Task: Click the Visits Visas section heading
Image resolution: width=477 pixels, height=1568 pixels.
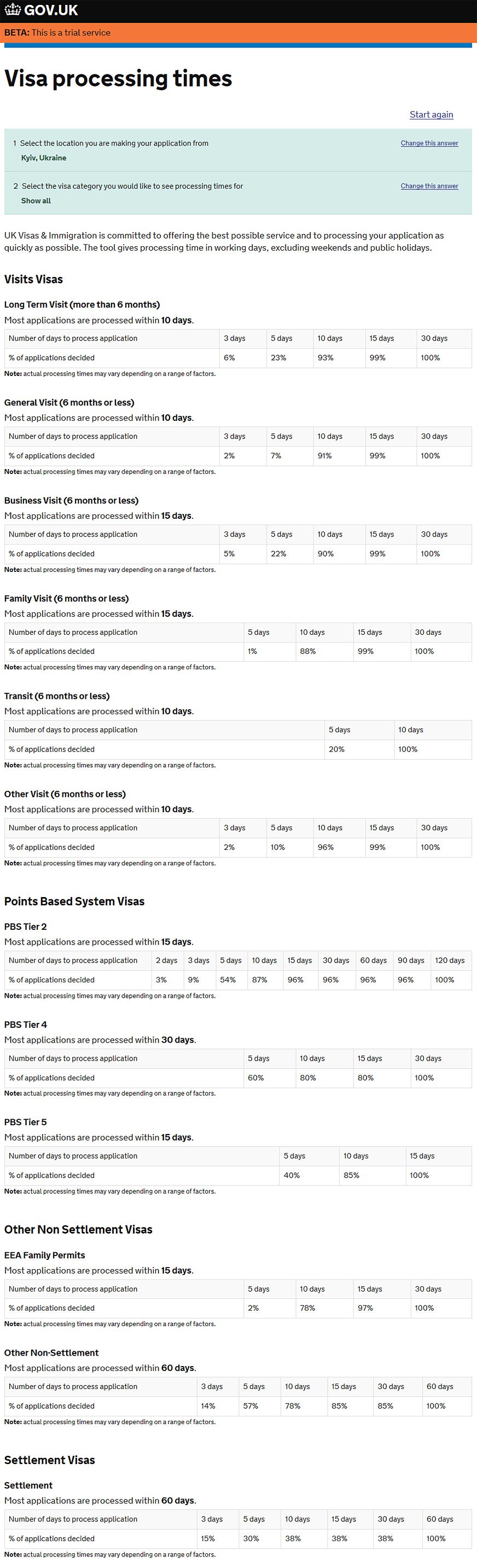Action: click(33, 279)
